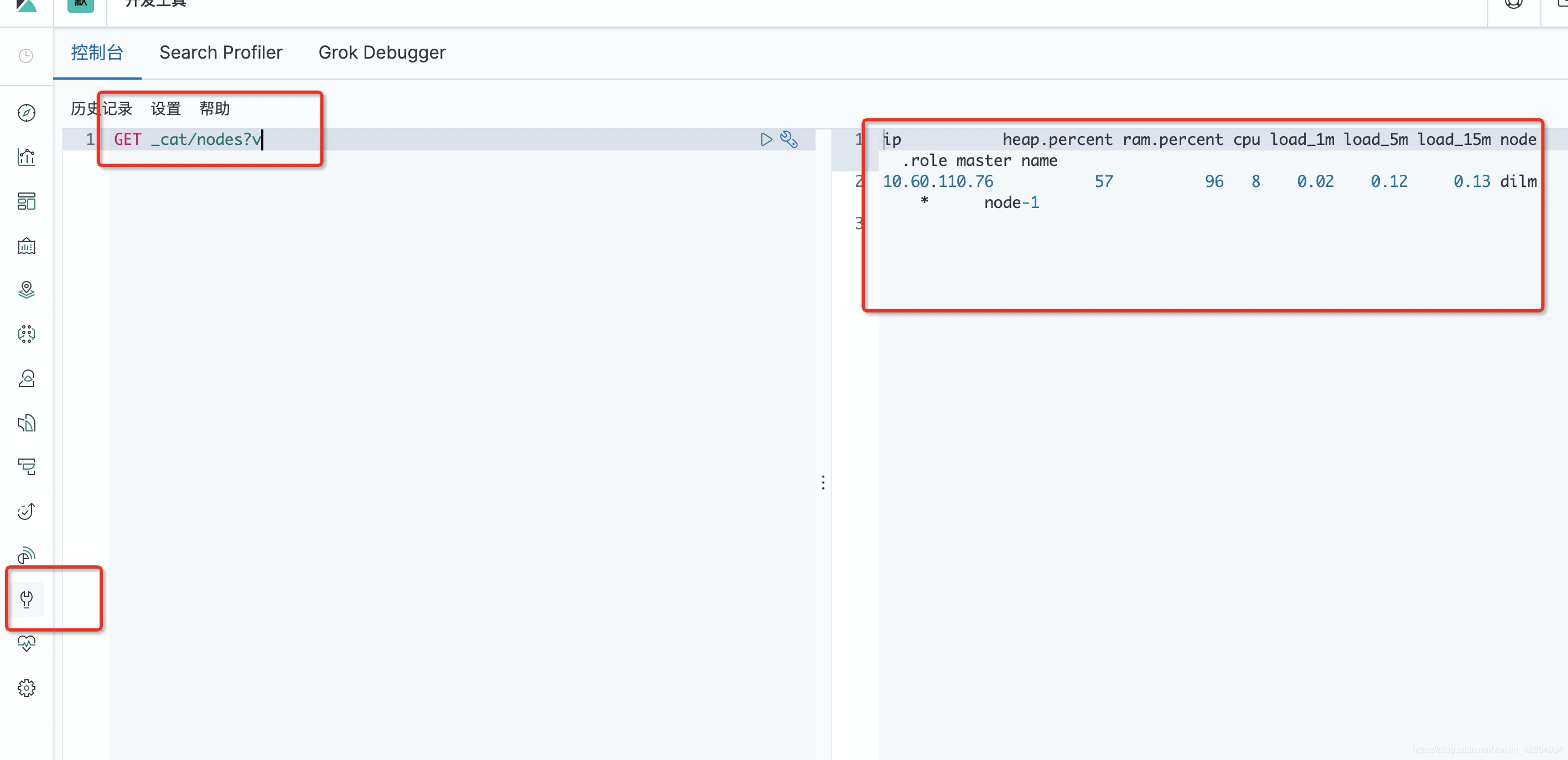Open Visualize chart icon in sidebar
Viewport: 1568px width, 760px height.
tap(26, 157)
